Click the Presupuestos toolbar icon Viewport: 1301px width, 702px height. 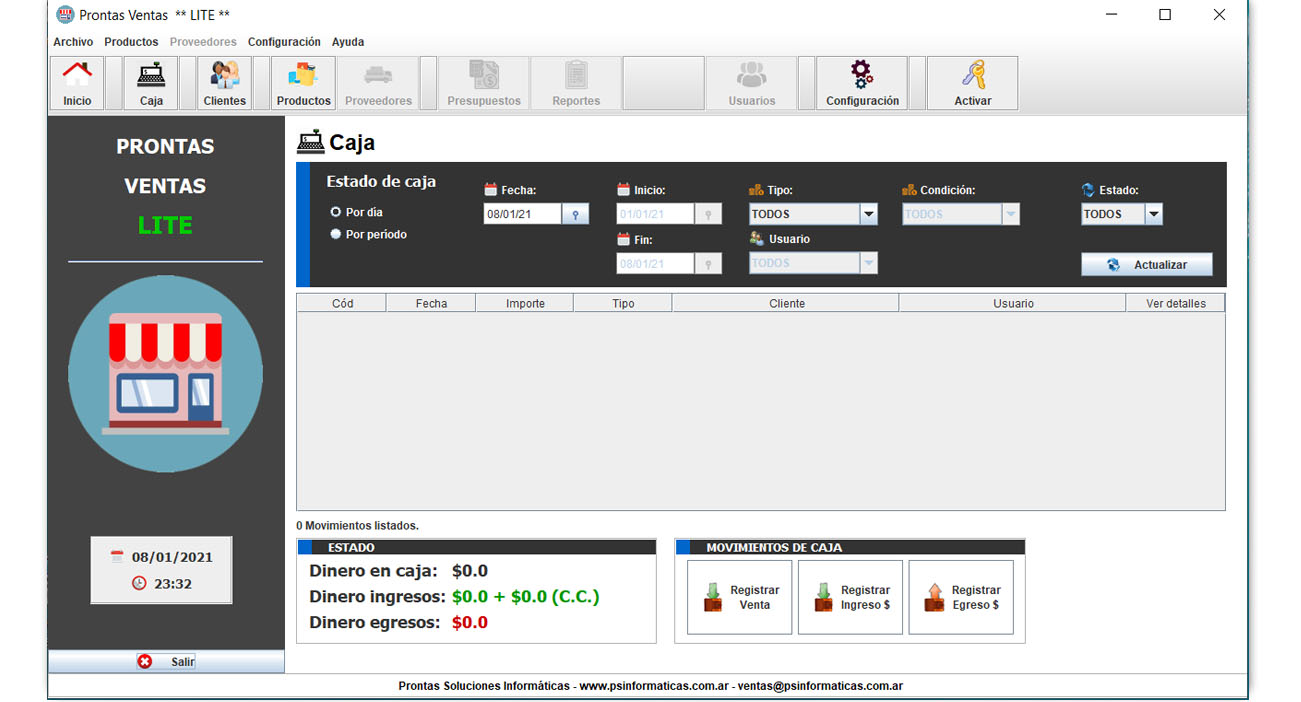pos(484,83)
